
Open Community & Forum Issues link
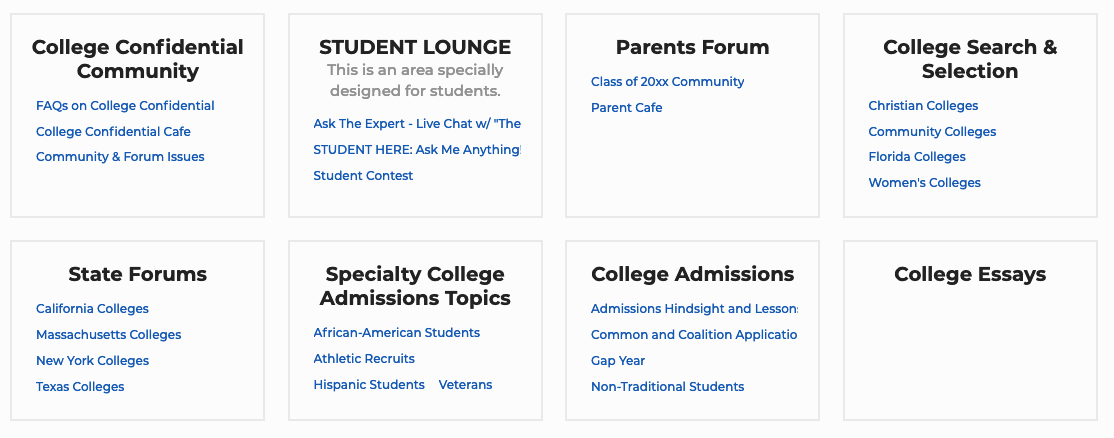coord(120,157)
